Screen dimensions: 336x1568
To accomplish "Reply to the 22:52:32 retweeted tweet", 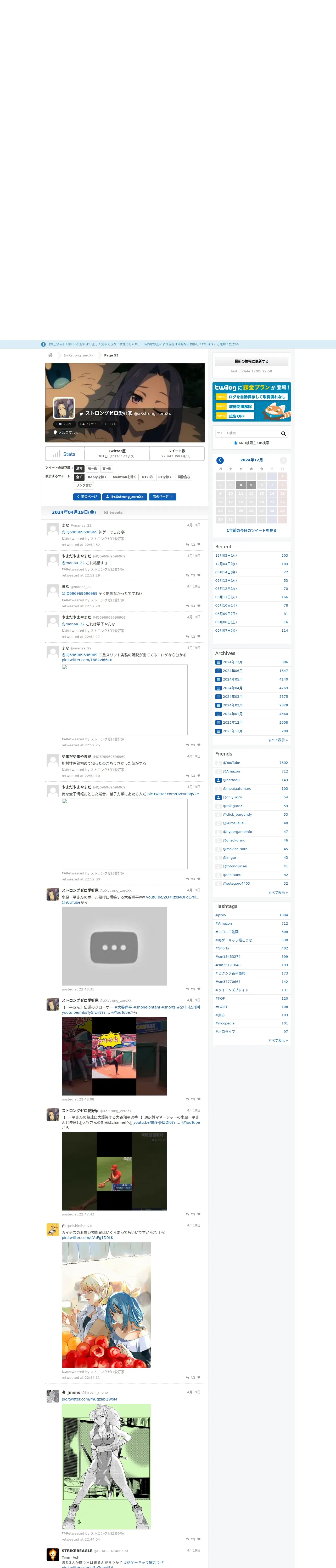I will pos(187,545).
